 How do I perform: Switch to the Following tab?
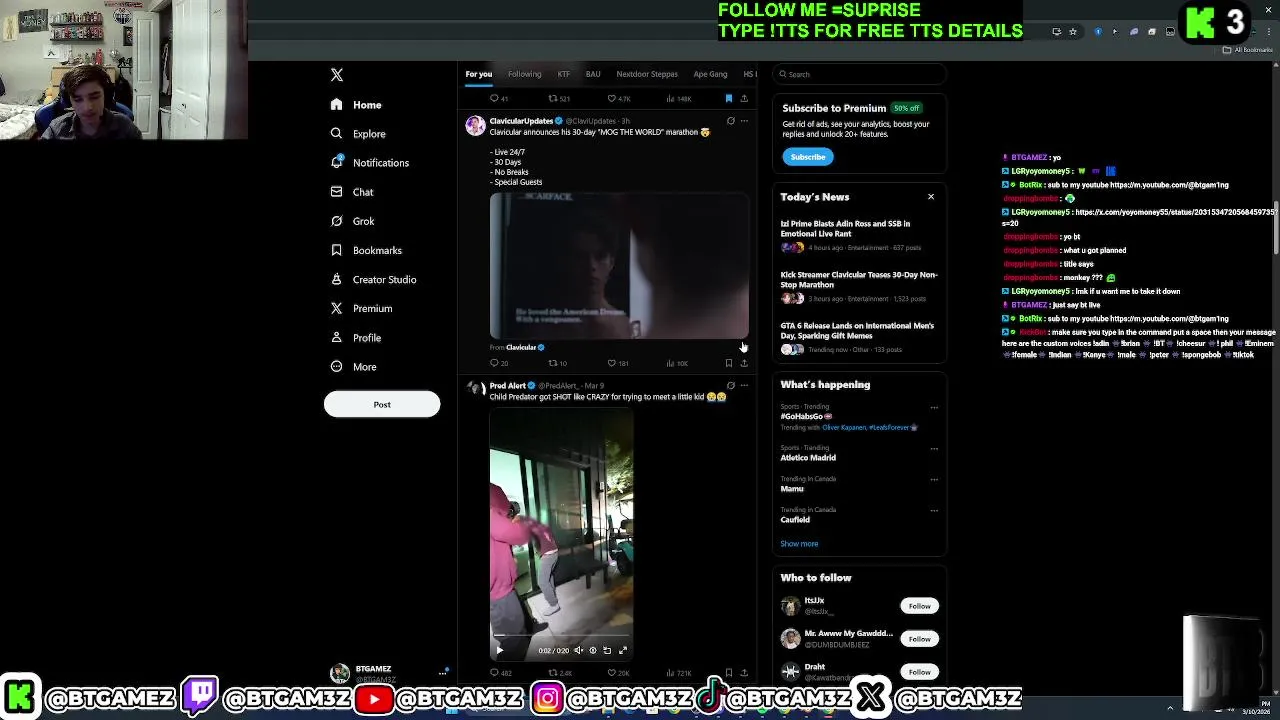pos(524,74)
